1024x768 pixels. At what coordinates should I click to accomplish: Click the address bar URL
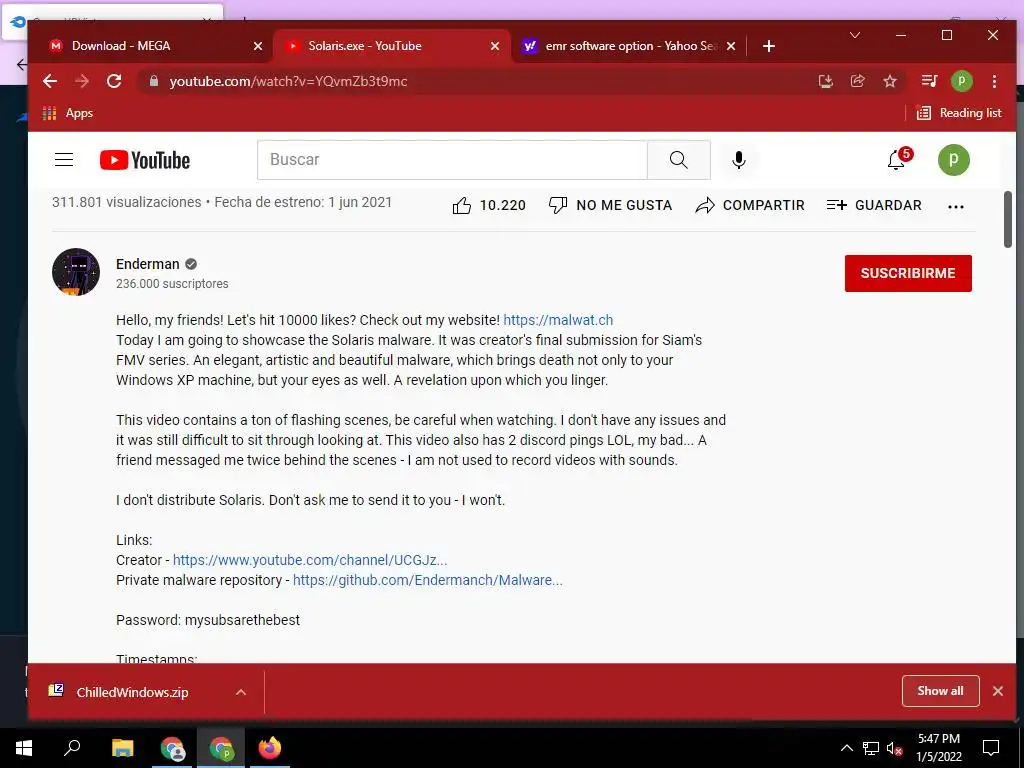coord(288,81)
